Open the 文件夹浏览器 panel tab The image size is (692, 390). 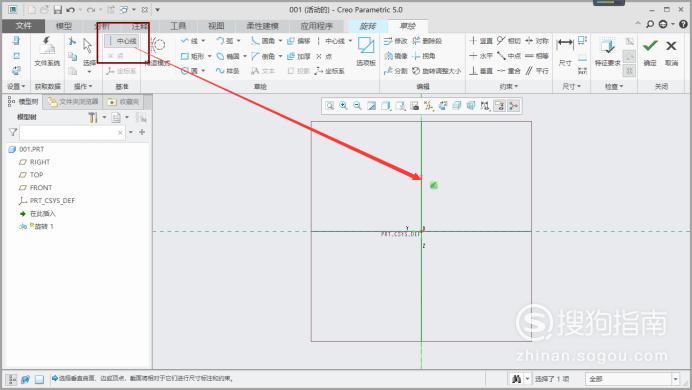click(73, 102)
